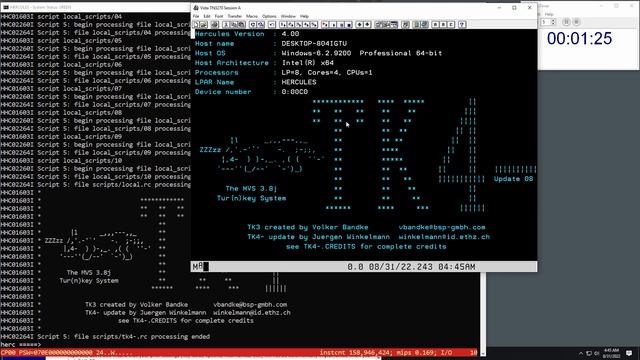Click the left diamond arrow toolbar icon
640x360 pixels.
(x=359, y=24)
